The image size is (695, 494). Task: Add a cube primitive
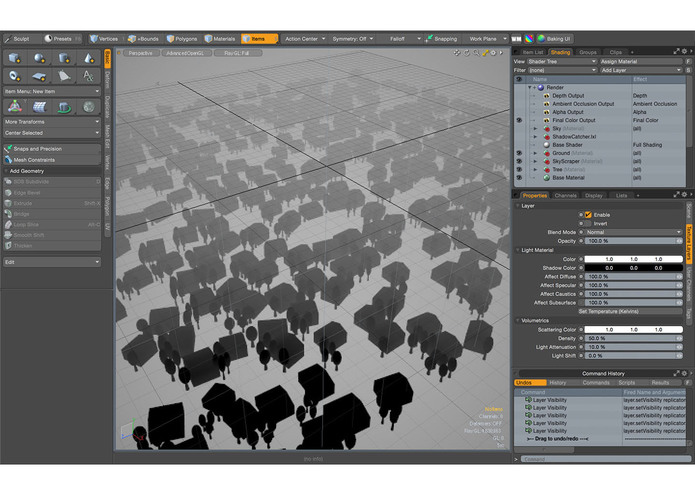coord(15,58)
